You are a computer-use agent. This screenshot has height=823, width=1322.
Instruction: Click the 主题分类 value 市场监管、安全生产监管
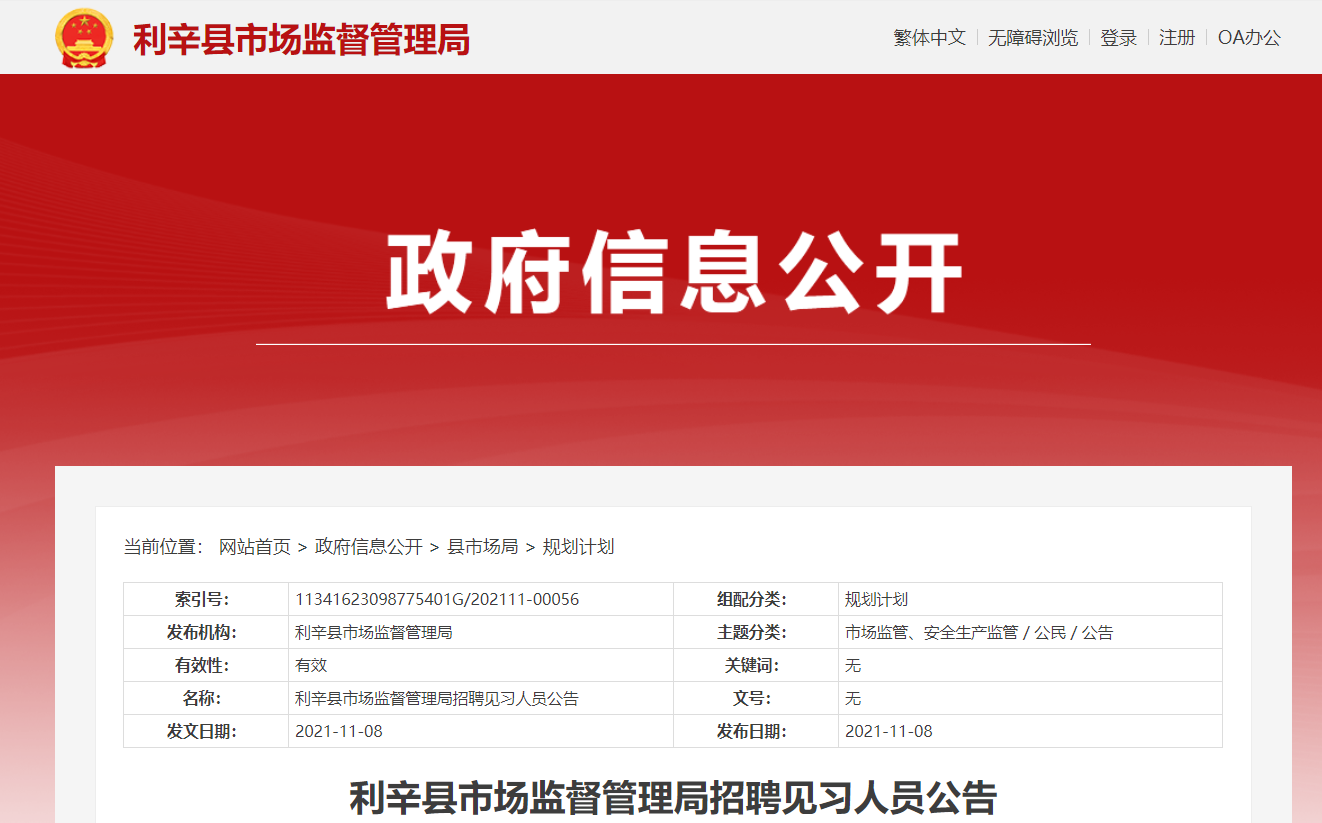(x=931, y=633)
